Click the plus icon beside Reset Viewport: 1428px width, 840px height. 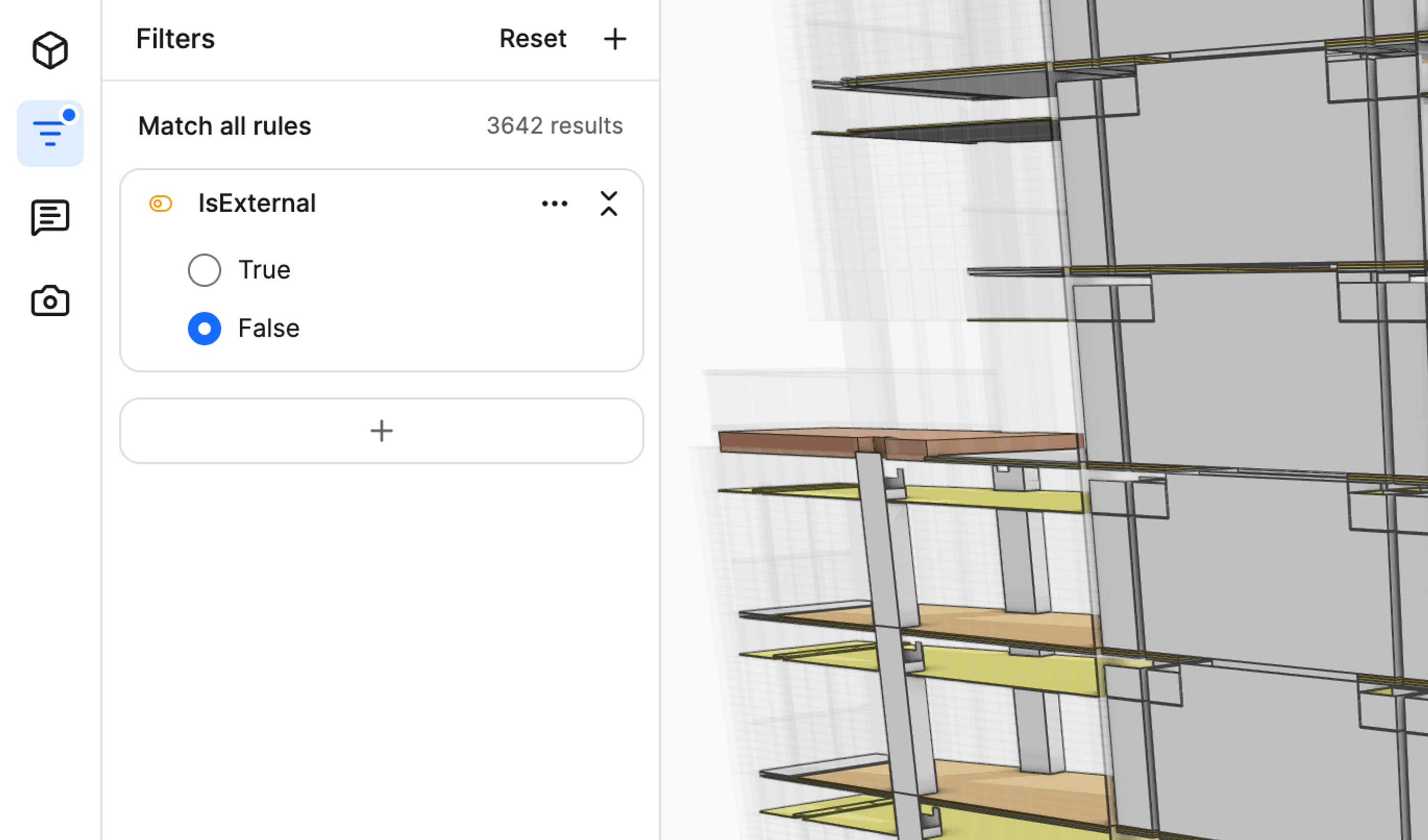(x=615, y=39)
